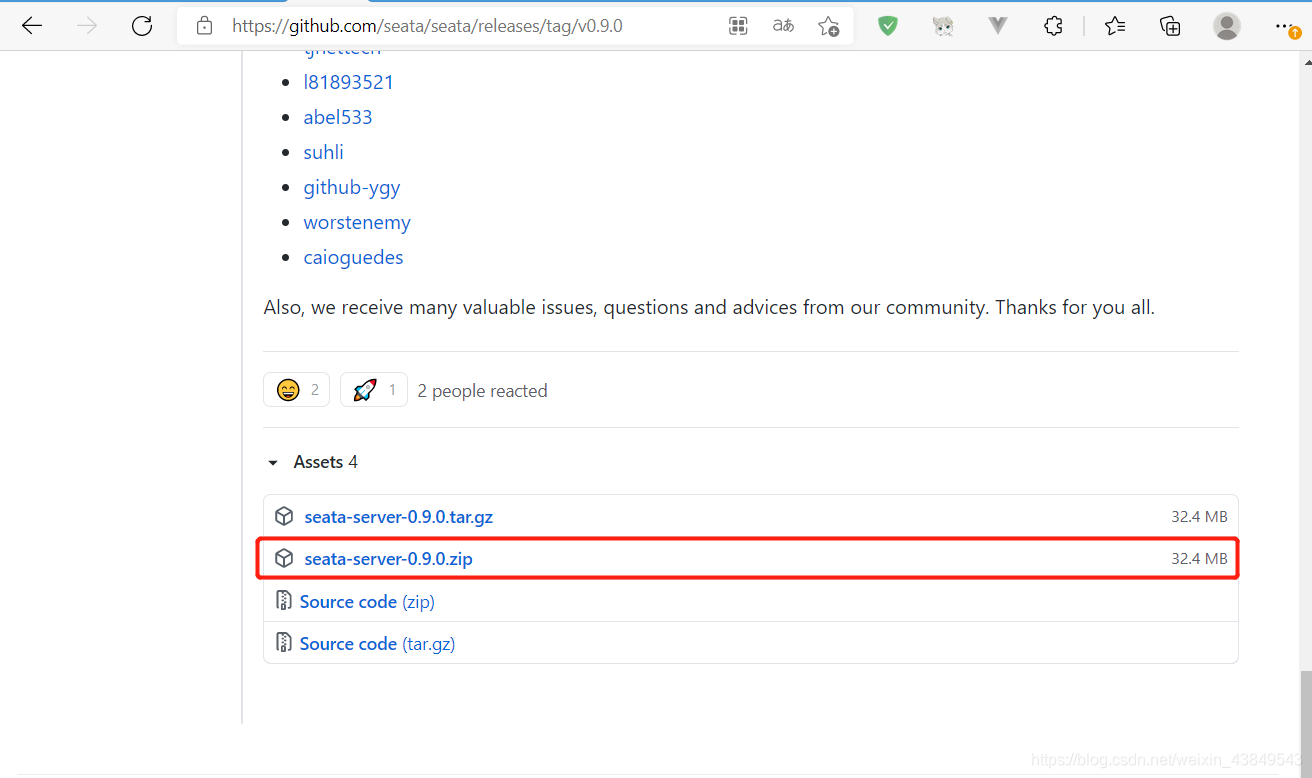The height and width of the screenshot is (778, 1312).
Task: Collapse the Assets section triangle
Action: tap(272, 463)
